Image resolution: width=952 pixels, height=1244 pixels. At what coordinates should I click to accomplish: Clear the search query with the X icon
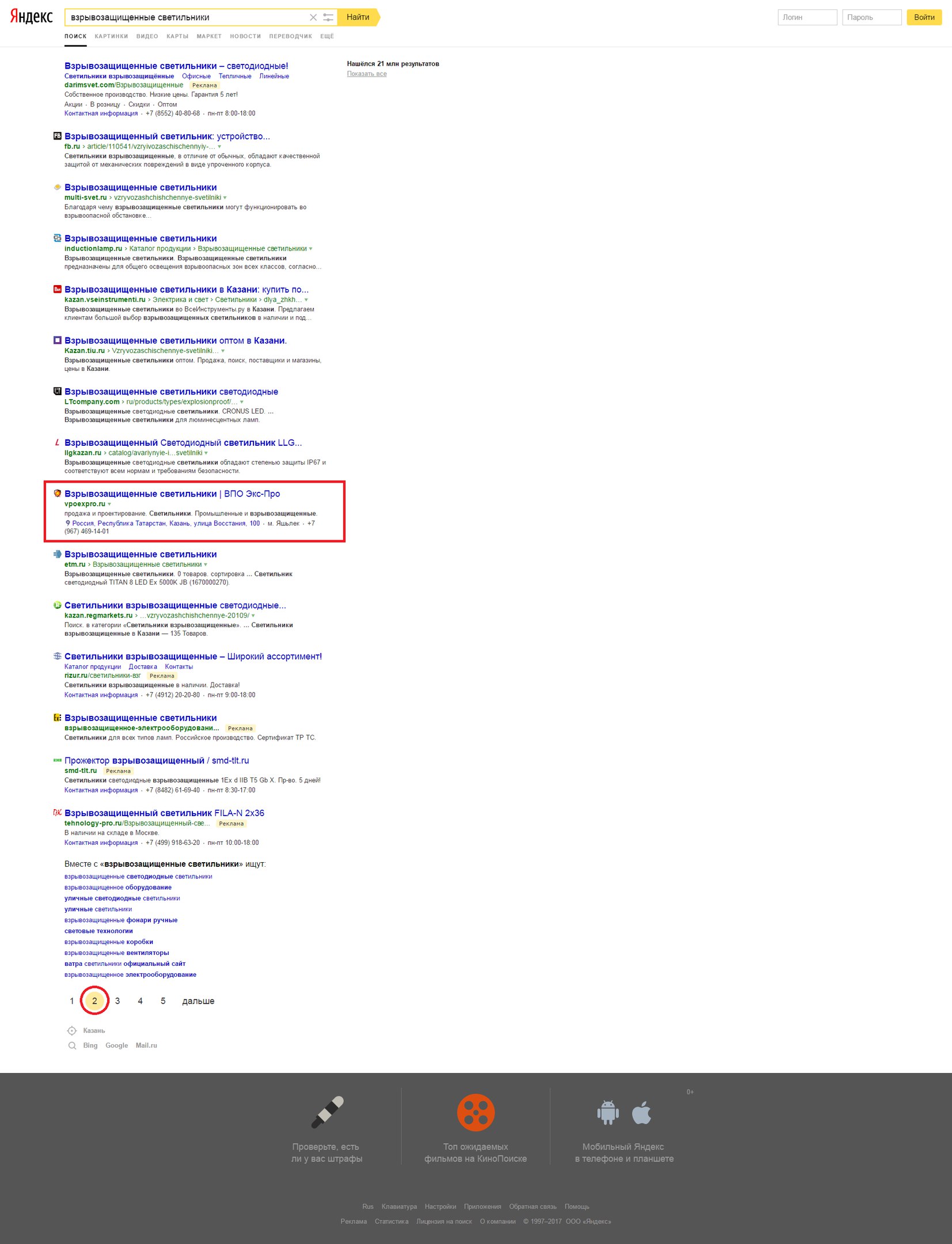[x=313, y=17]
